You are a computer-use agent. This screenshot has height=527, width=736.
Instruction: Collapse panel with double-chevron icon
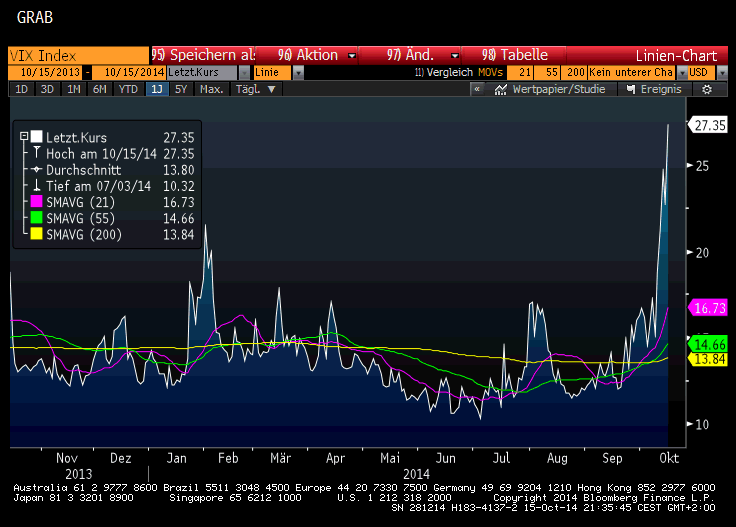pyautogui.click(x=477, y=89)
